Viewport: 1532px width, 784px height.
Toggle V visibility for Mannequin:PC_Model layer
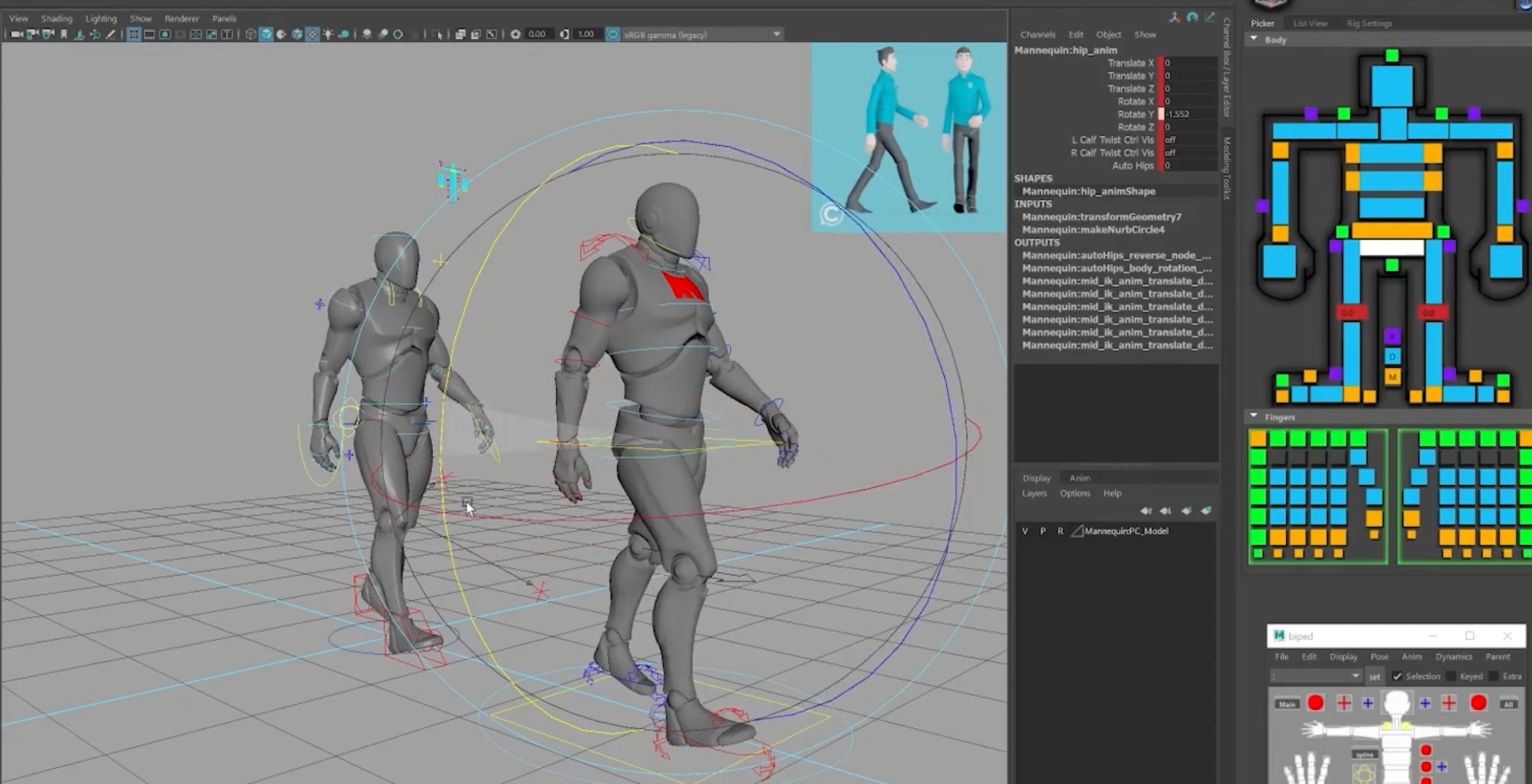click(1025, 531)
